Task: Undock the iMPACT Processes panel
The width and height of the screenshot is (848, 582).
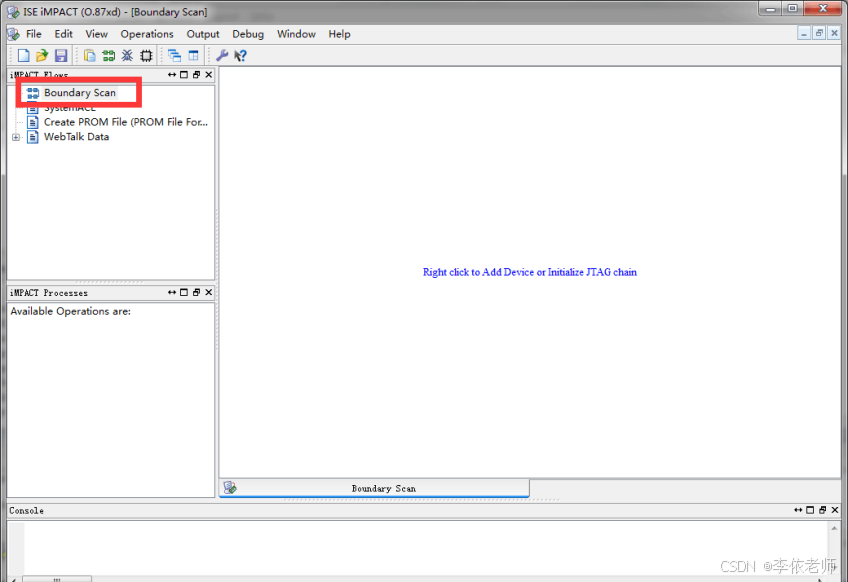Action: (x=196, y=292)
